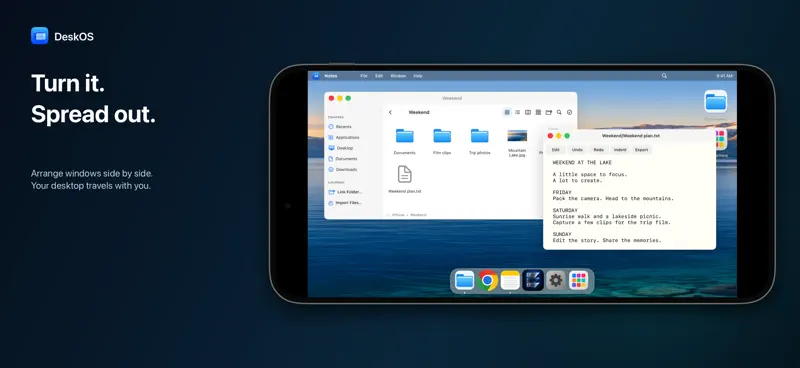Click the SUNDAY line in the note
Screen dimensions: 800x368
[x=562, y=234]
